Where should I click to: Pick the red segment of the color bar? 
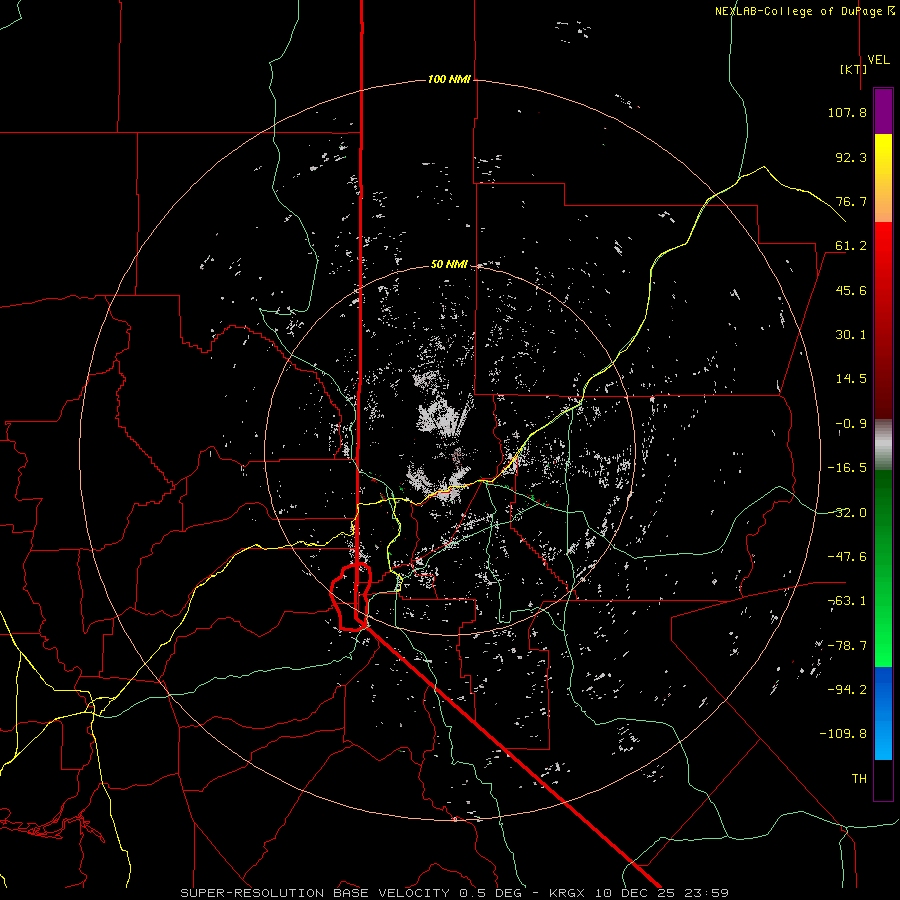[883, 320]
